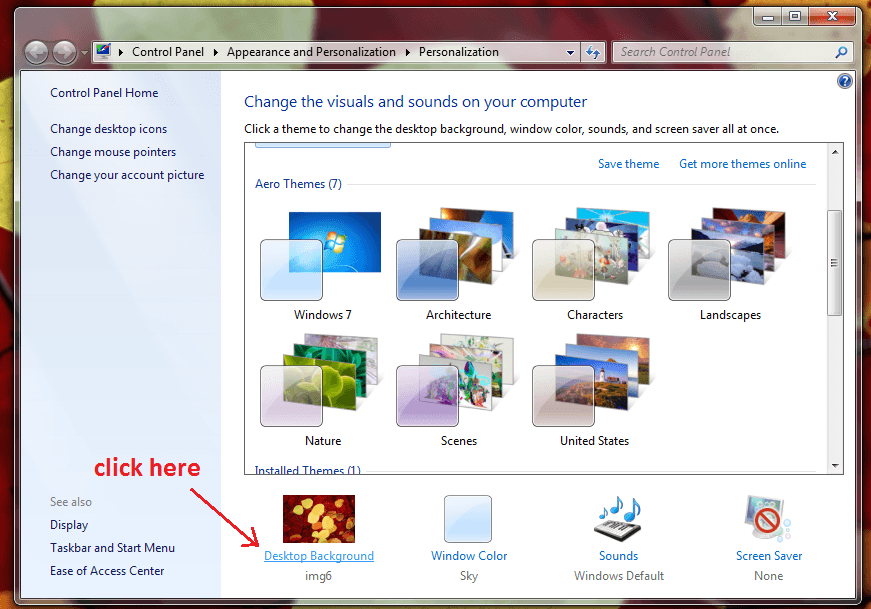Click the theme list scroll down arrow
This screenshot has width=871, height=609.
click(835, 466)
